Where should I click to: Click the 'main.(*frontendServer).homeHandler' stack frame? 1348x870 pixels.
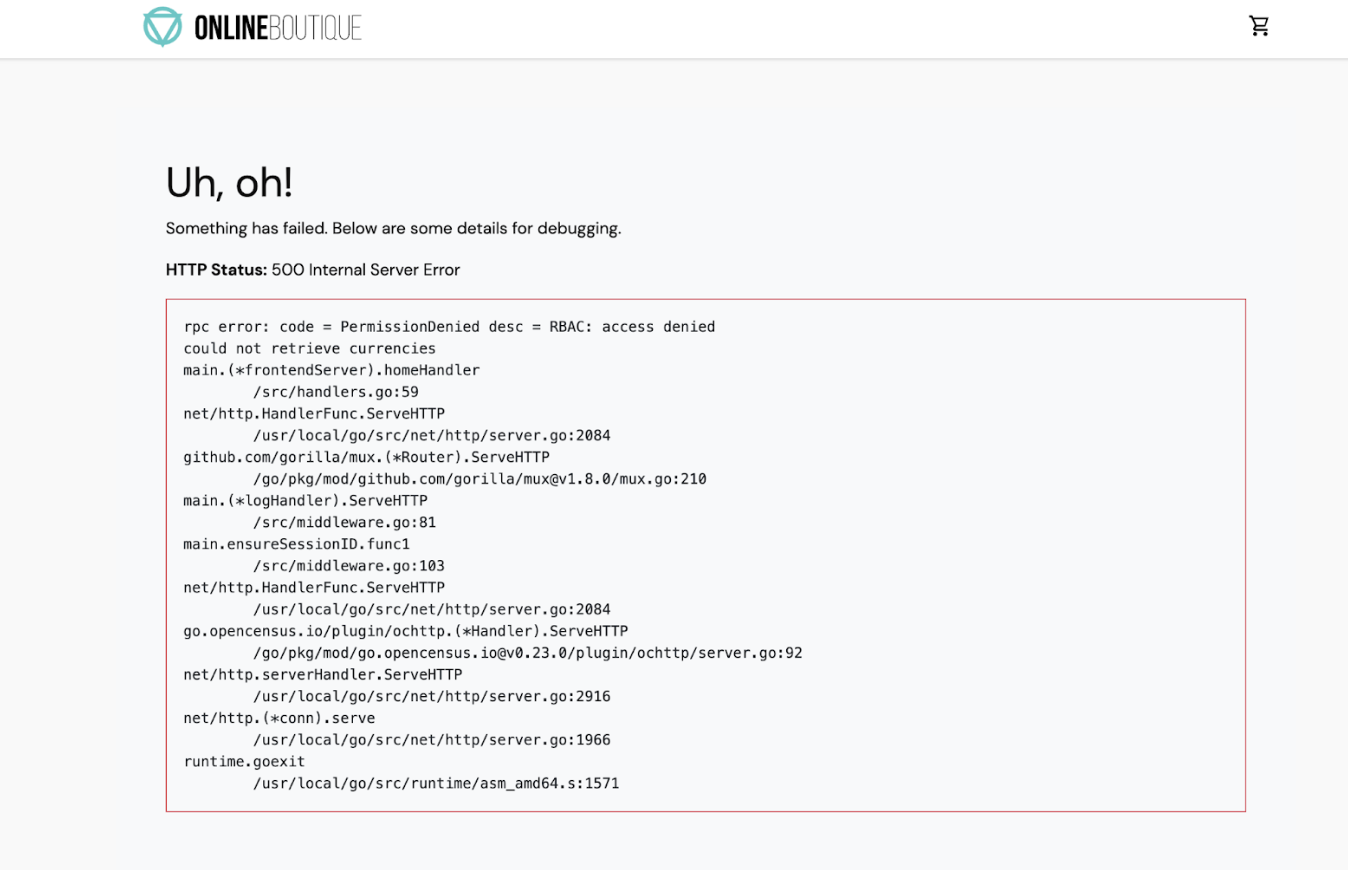pyautogui.click(x=330, y=369)
